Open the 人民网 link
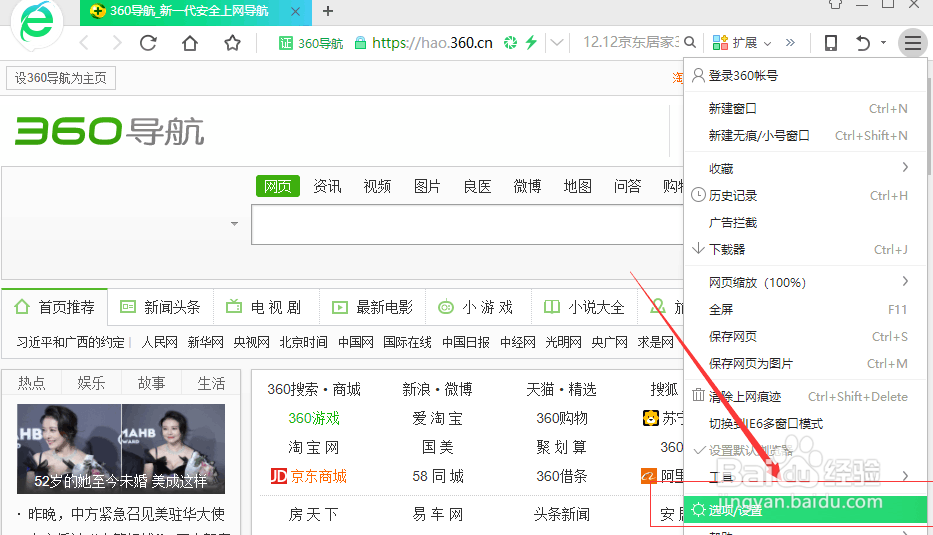 point(159,342)
